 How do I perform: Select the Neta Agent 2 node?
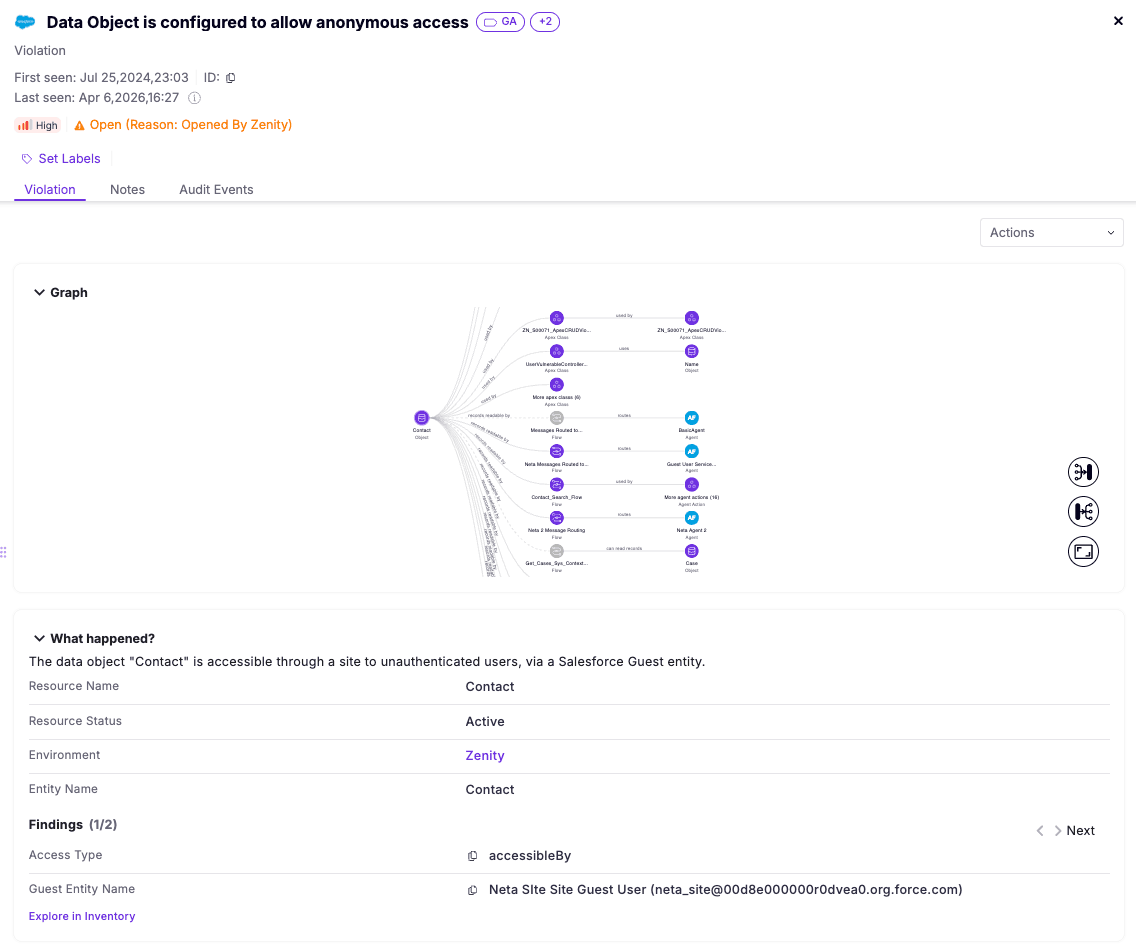click(x=692, y=518)
